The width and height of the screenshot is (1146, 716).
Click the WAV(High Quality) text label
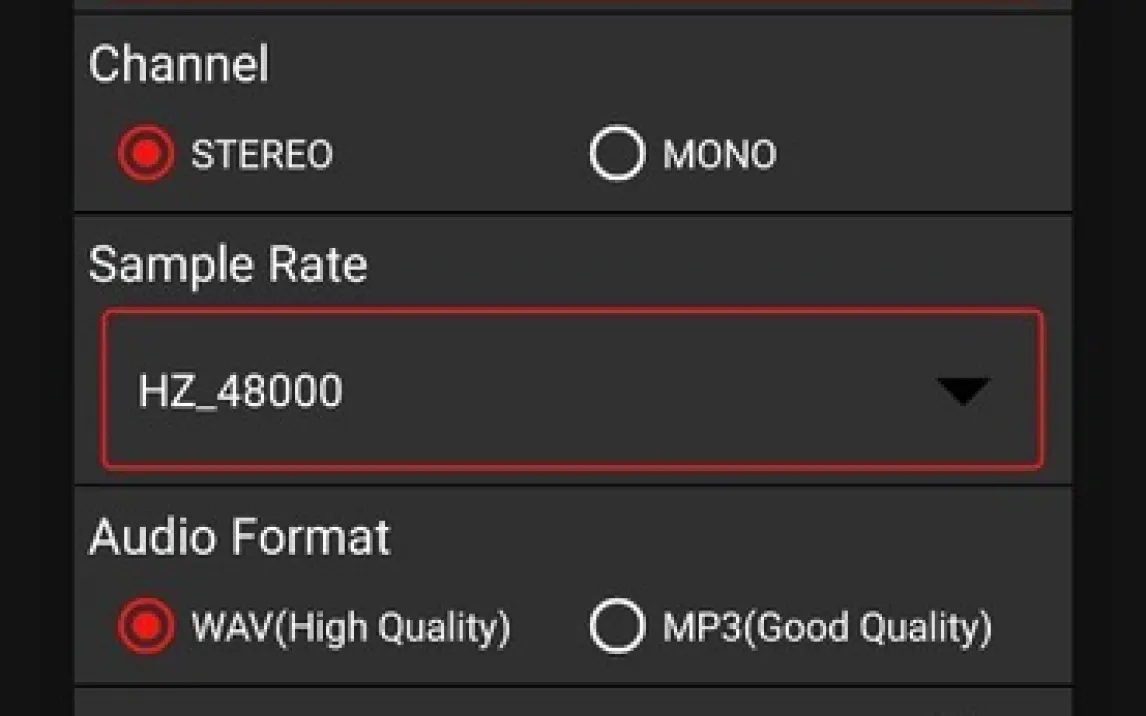351,628
